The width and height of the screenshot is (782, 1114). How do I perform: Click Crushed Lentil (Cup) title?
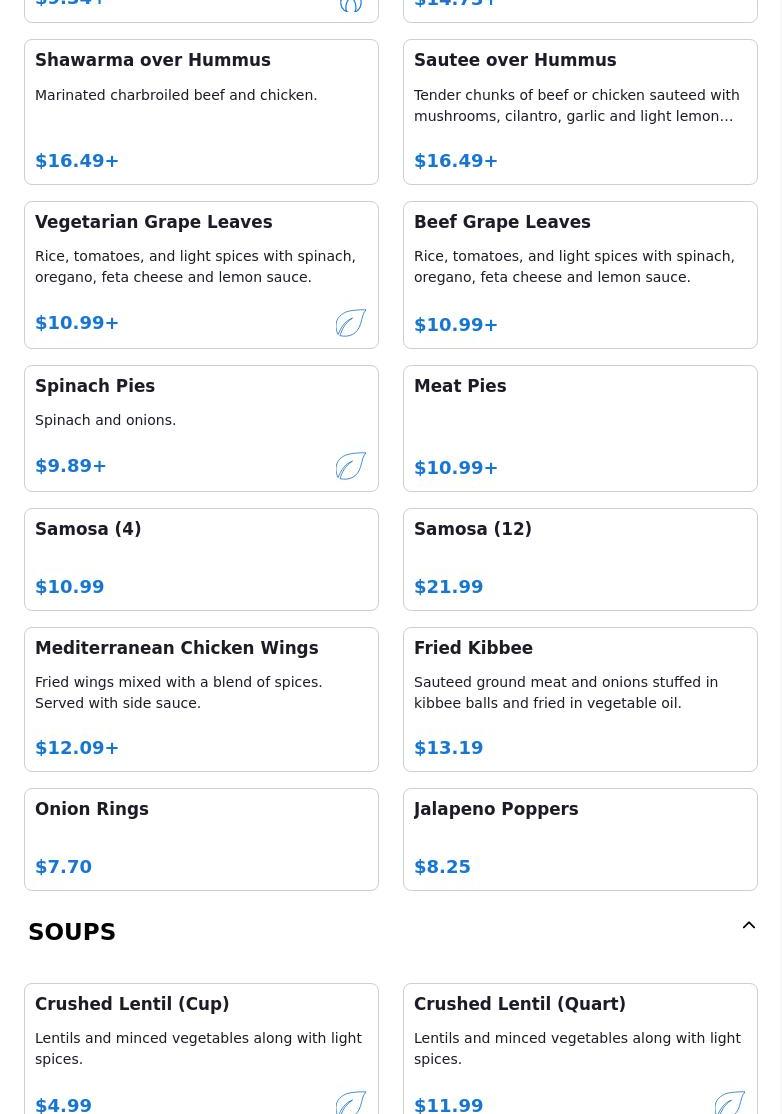point(132,1004)
